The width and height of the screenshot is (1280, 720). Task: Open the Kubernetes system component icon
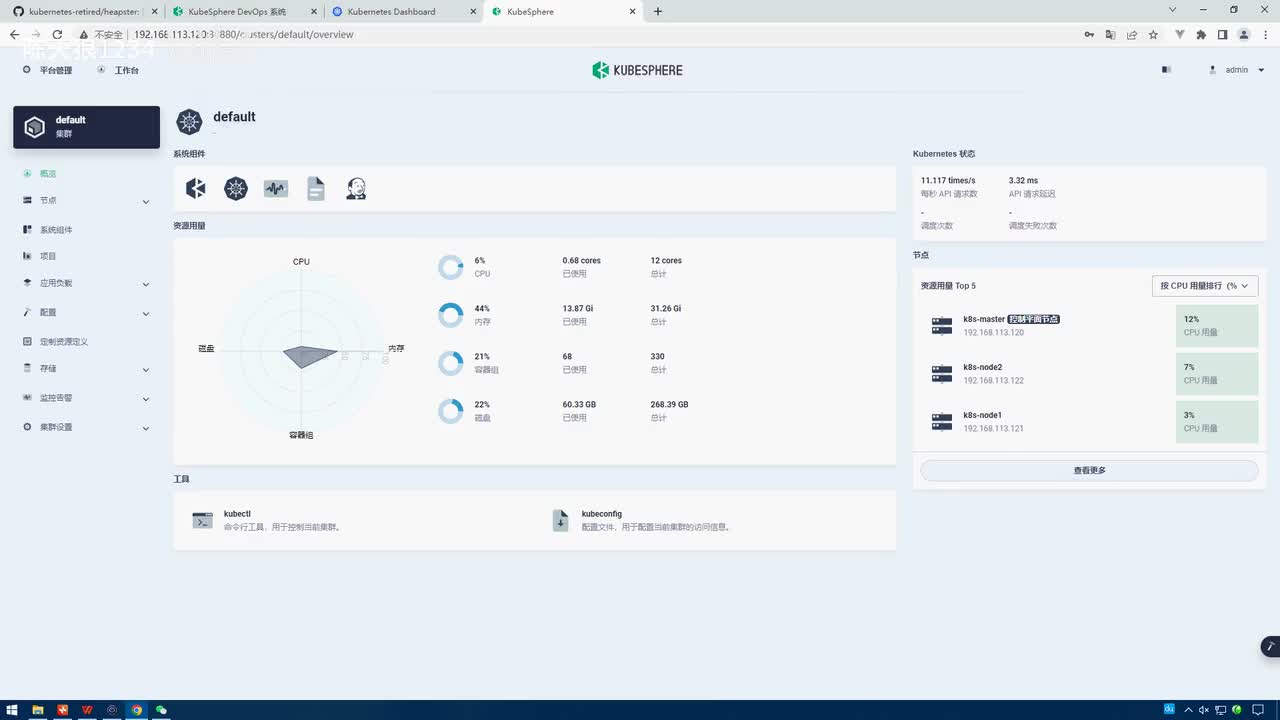click(x=236, y=188)
